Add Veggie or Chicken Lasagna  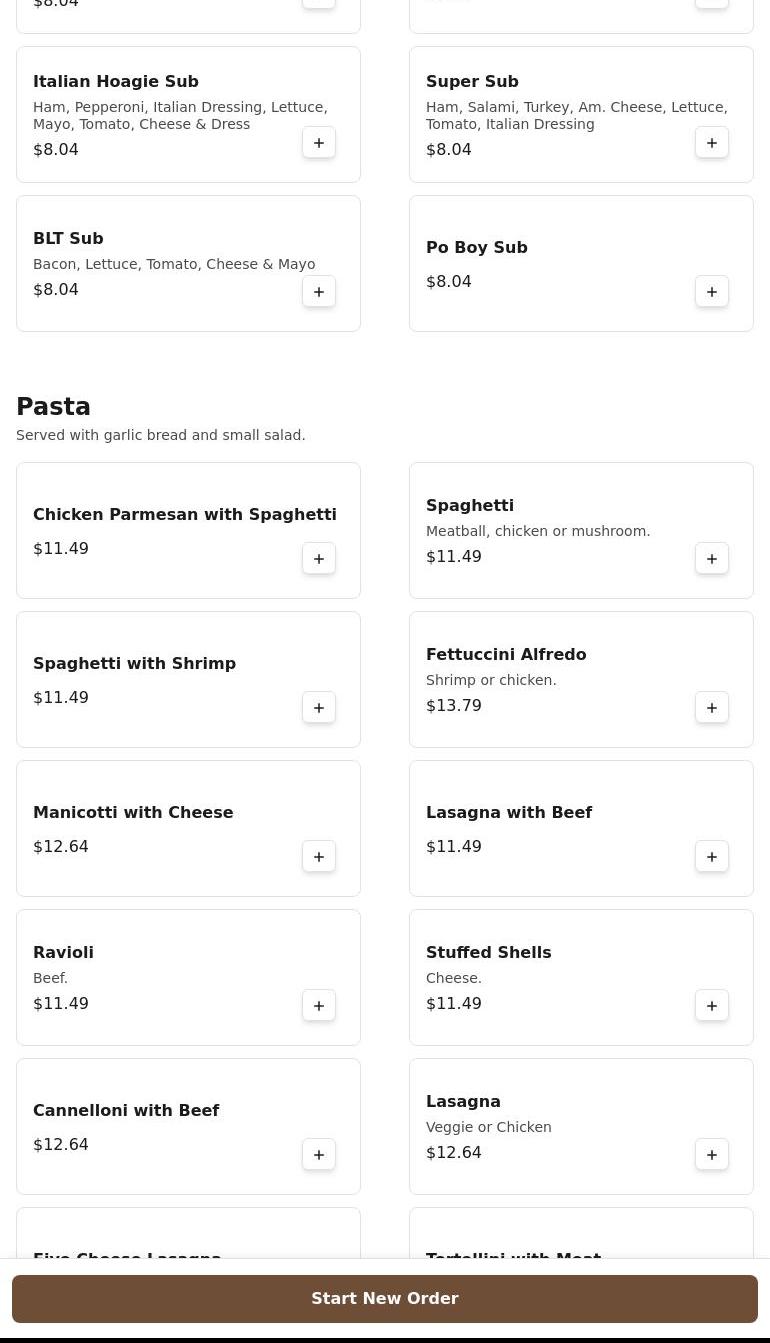pos(712,1155)
